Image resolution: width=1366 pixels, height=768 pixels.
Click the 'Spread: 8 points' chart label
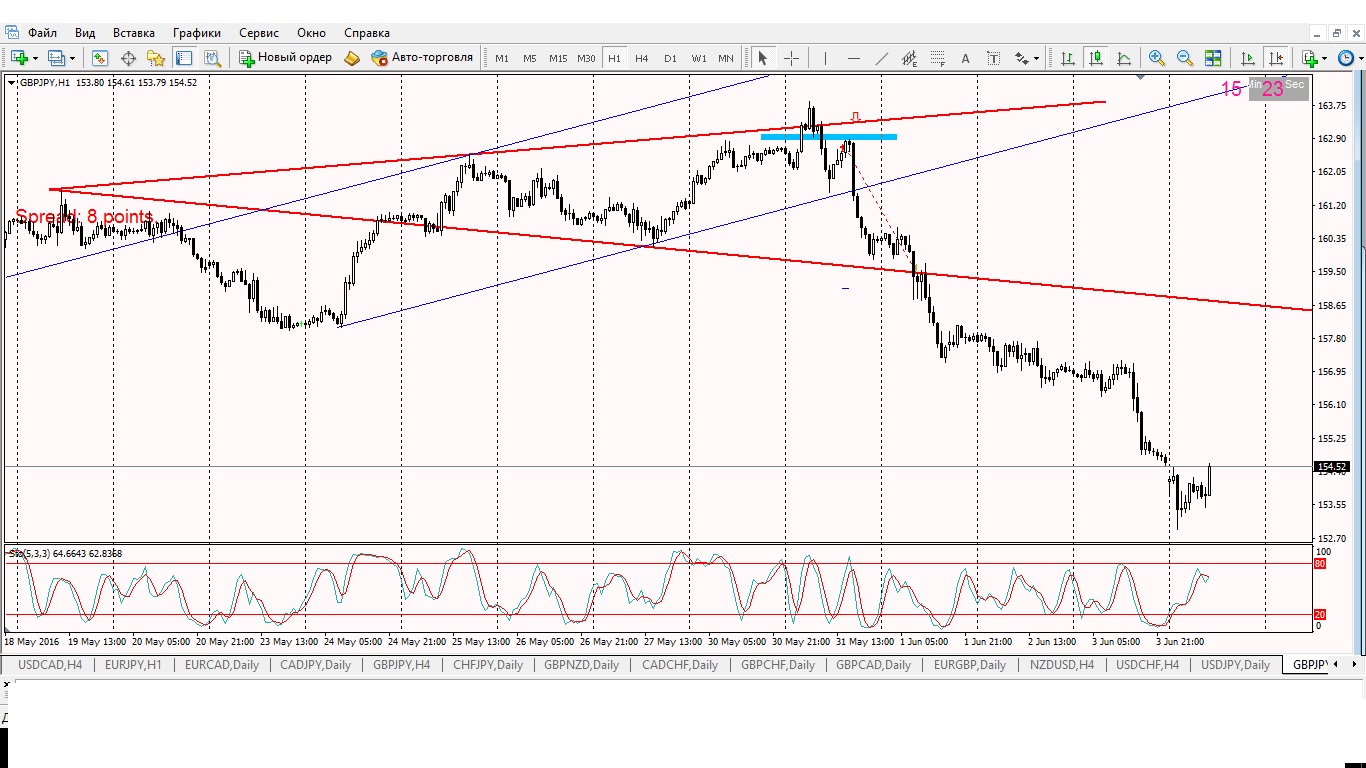coord(84,217)
